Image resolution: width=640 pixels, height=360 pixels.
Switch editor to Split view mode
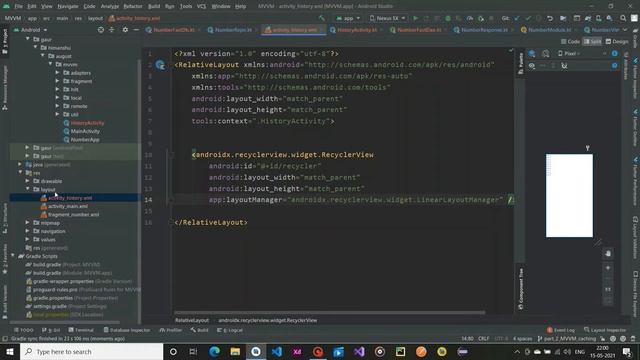(592, 41)
